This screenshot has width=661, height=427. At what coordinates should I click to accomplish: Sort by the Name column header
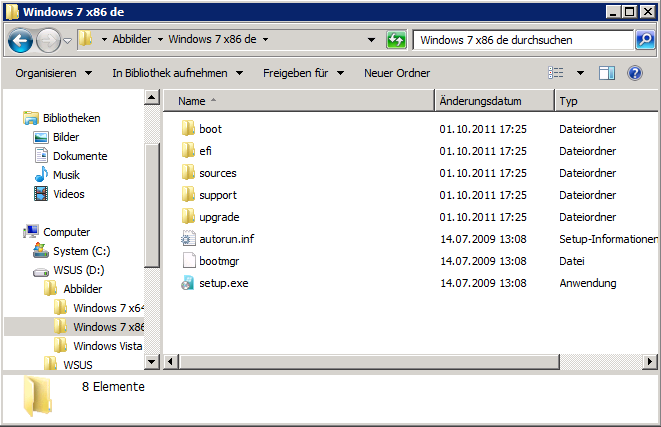click(x=298, y=101)
